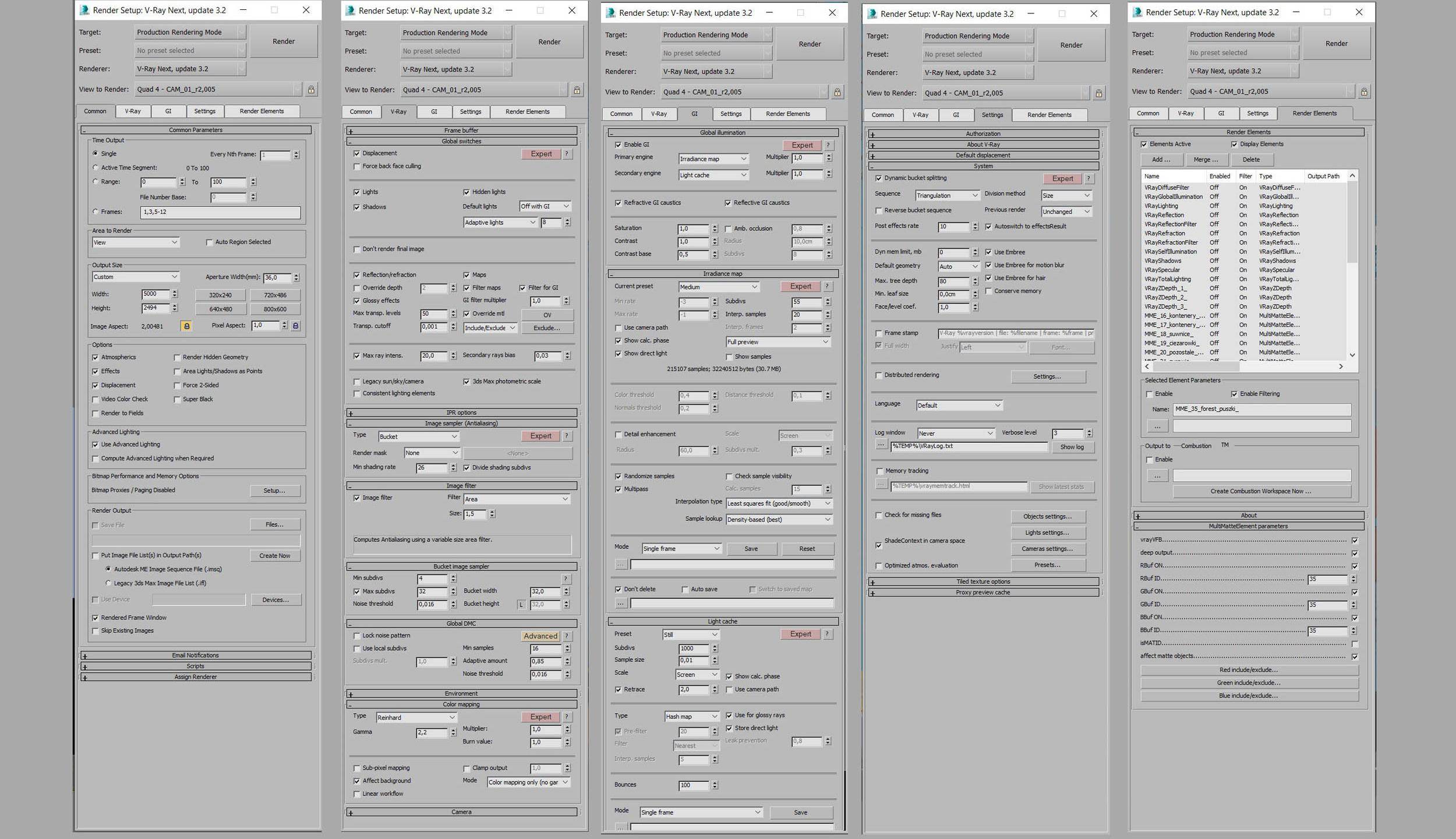Click the Frames input field 1,3,5-12
The width and height of the screenshot is (1456, 839).
[x=220, y=213]
